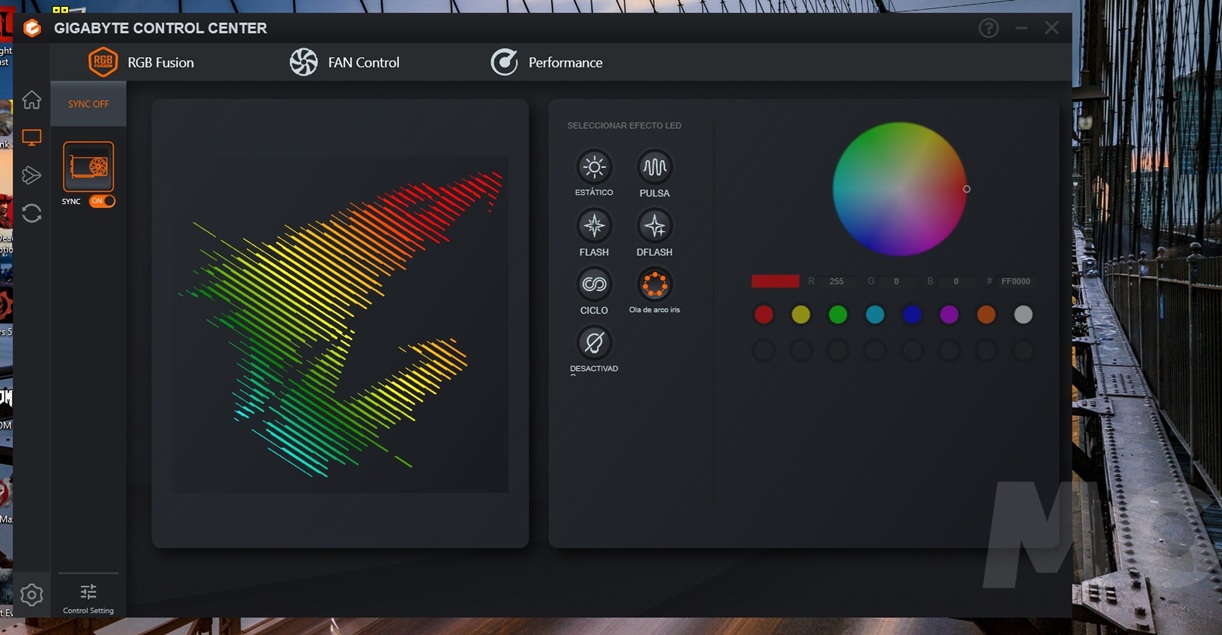The image size is (1222, 635).
Task: Activate the Ciclo color cycle effect
Action: [594, 285]
